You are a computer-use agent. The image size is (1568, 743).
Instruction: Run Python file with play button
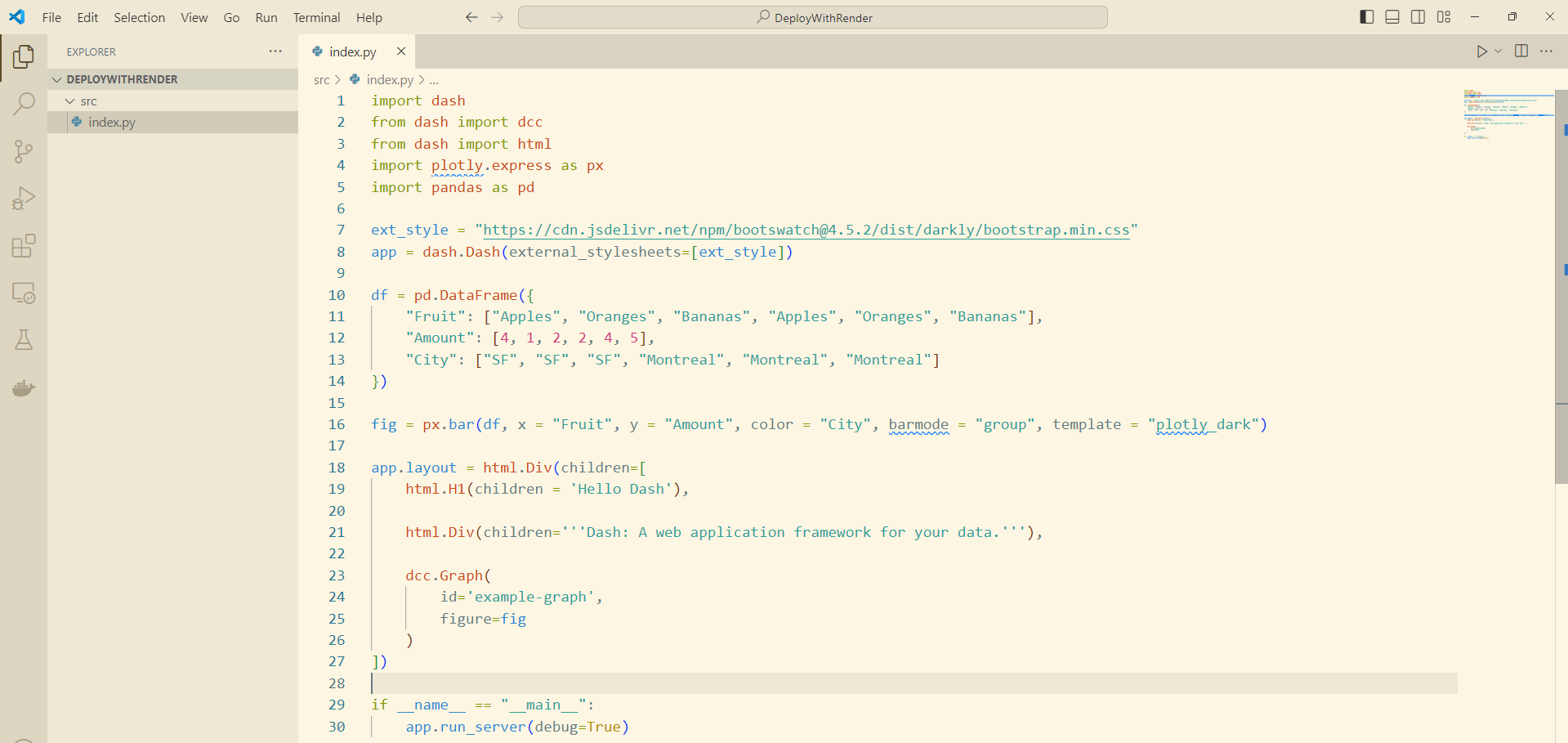(x=1481, y=51)
